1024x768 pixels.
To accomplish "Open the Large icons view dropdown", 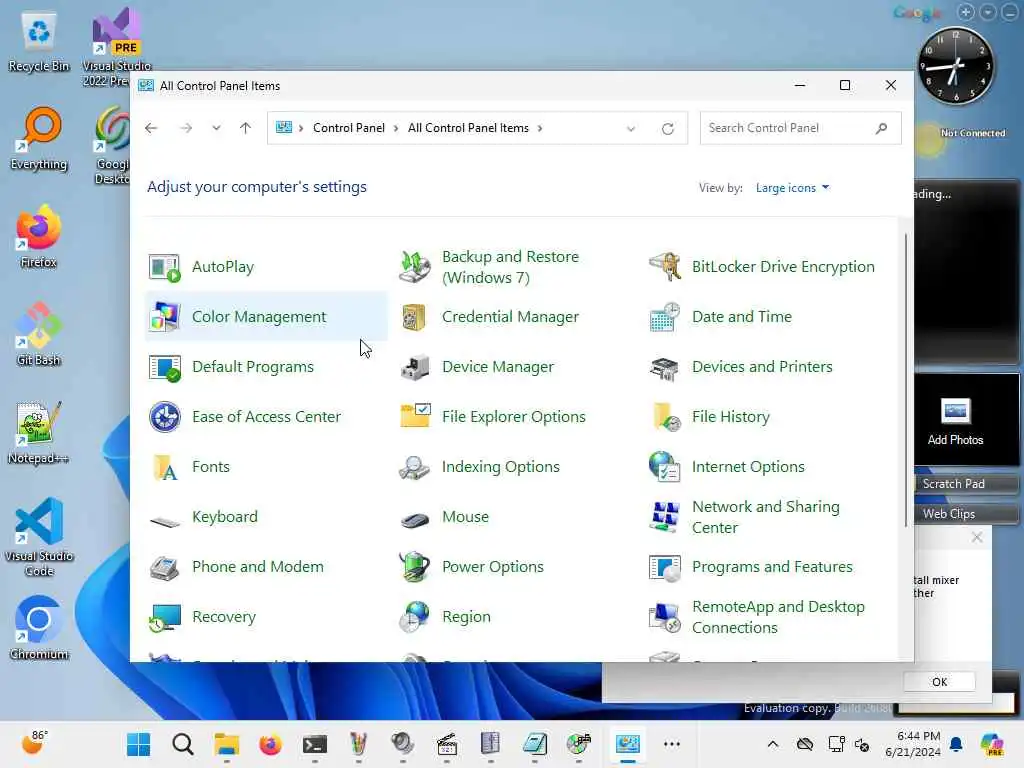I will click(792, 188).
